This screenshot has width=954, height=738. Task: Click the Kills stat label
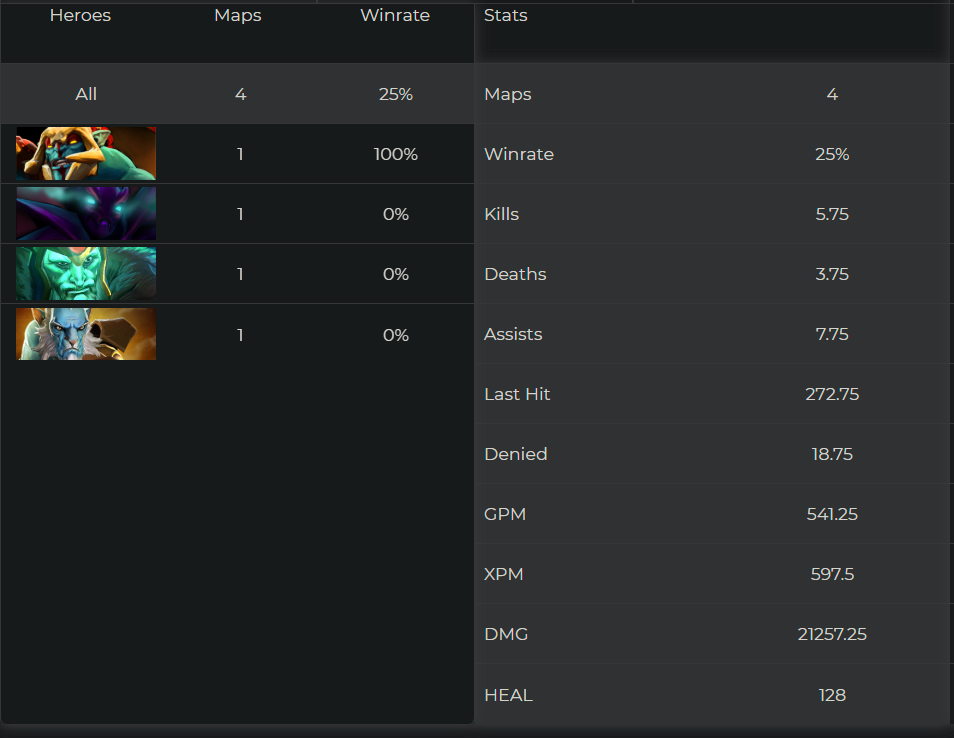[x=502, y=214]
